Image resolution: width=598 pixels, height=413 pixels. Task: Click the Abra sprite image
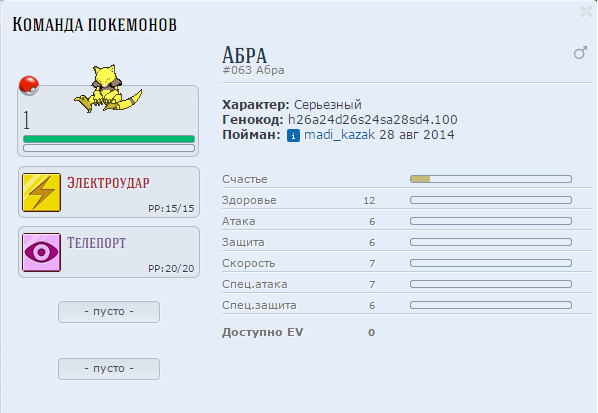click(108, 88)
